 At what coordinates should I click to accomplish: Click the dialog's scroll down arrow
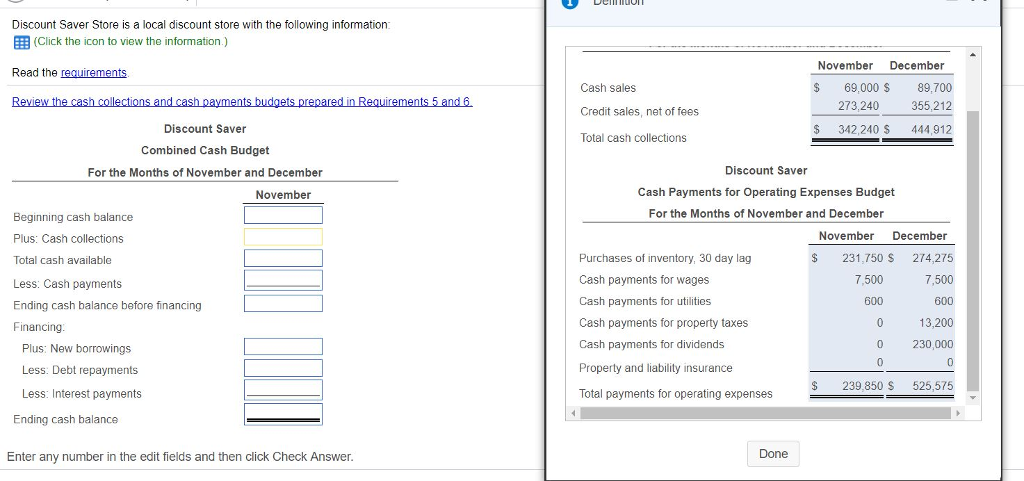tap(973, 397)
